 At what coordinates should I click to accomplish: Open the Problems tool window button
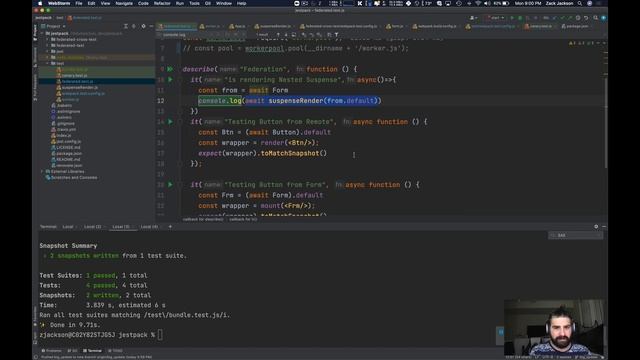coord(51,351)
